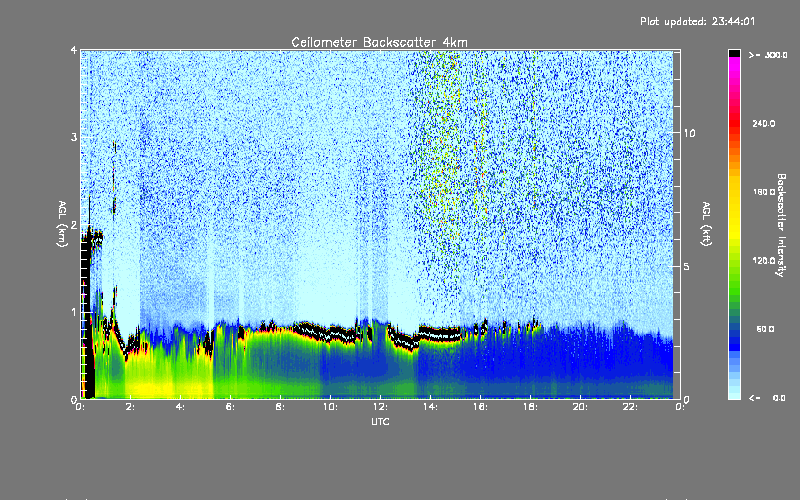
Task: Click the red segment of the colorbar
Action: point(734,125)
